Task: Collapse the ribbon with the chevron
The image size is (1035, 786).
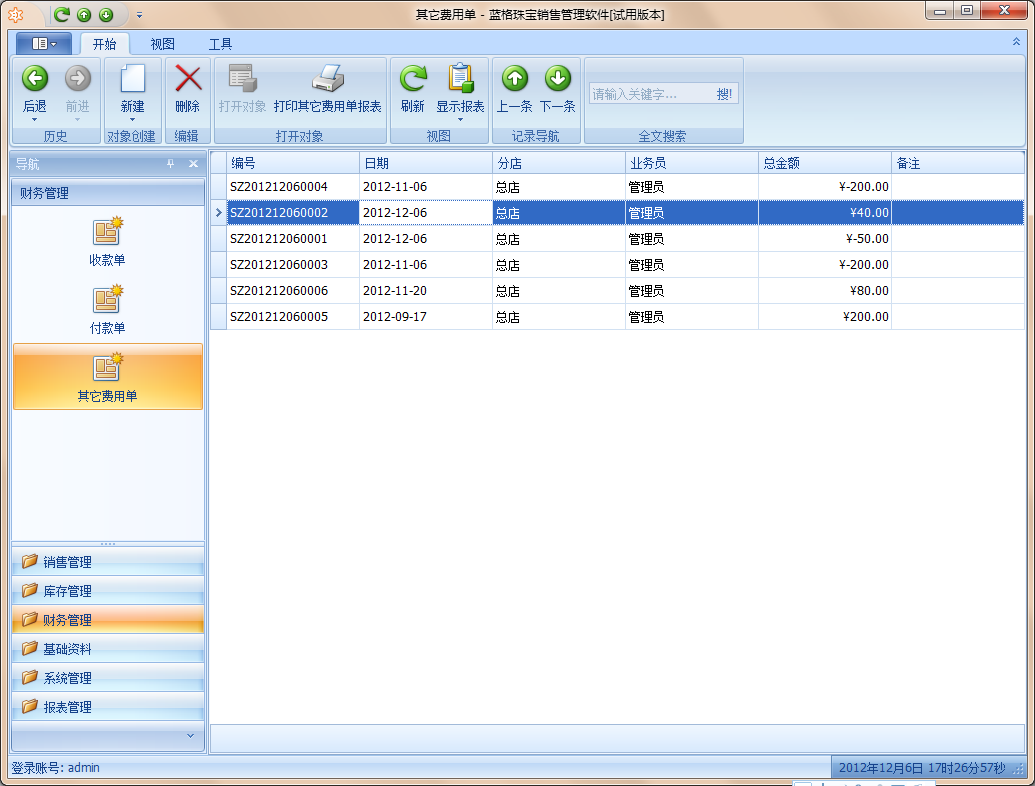Action: click(x=1016, y=42)
